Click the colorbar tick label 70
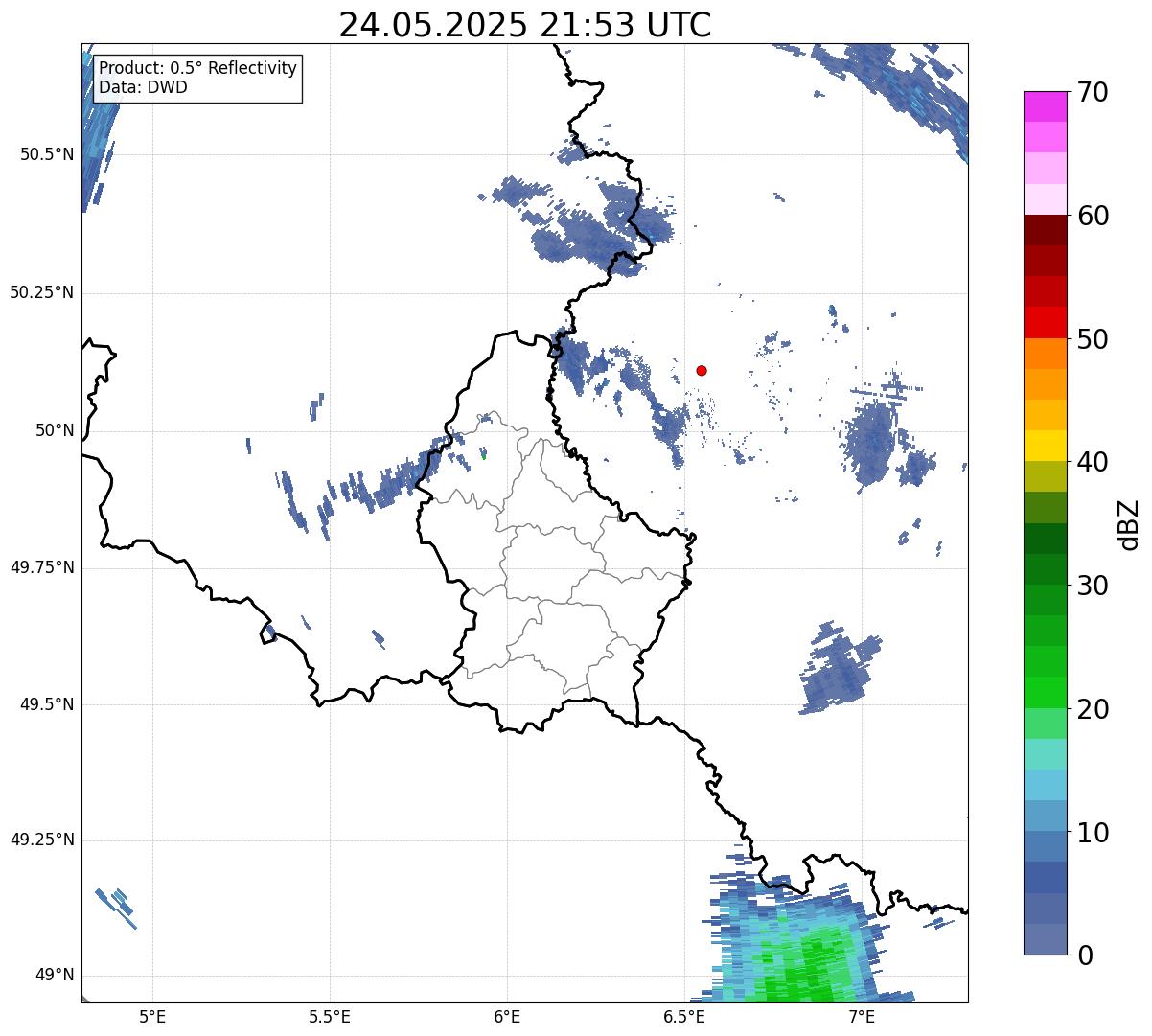The width and height of the screenshot is (1152, 1036). click(1094, 92)
